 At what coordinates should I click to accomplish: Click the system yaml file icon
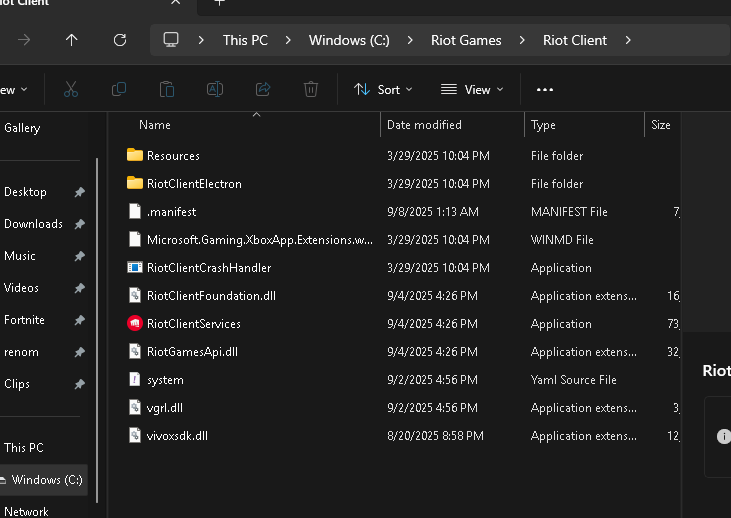135,379
